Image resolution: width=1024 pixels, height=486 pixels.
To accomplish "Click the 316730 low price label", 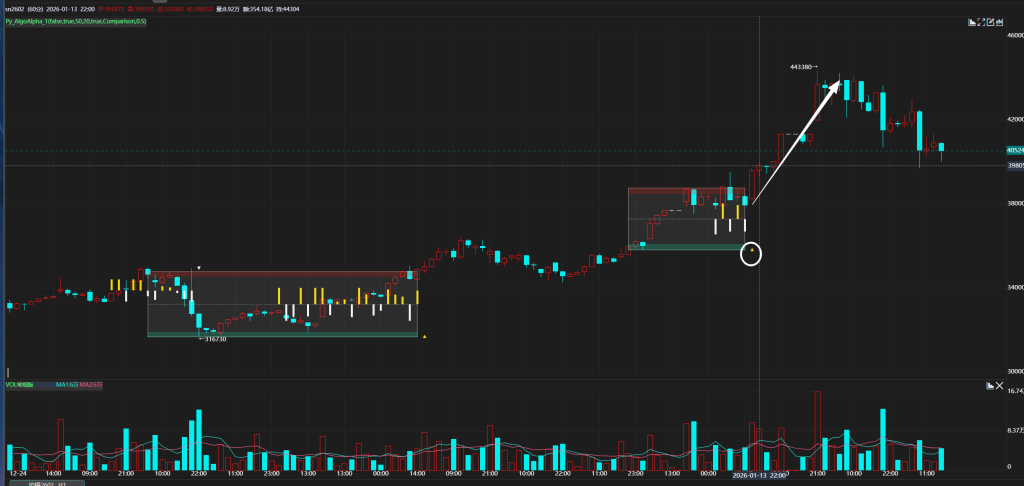I will pyautogui.click(x=212, y=339).
